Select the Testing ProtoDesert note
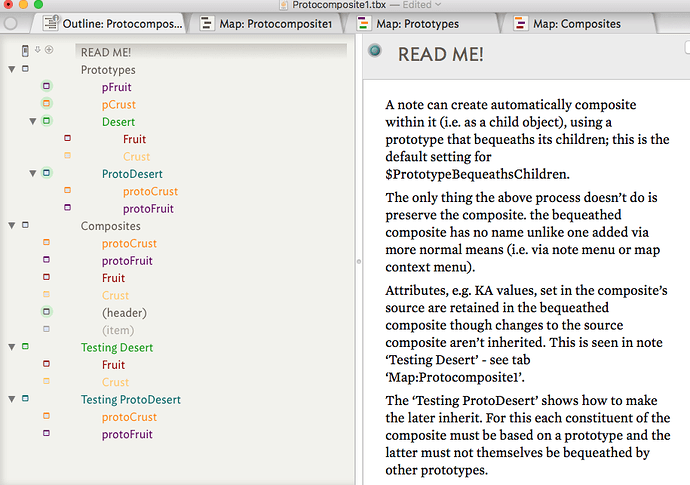 click(x=131, y=400)
